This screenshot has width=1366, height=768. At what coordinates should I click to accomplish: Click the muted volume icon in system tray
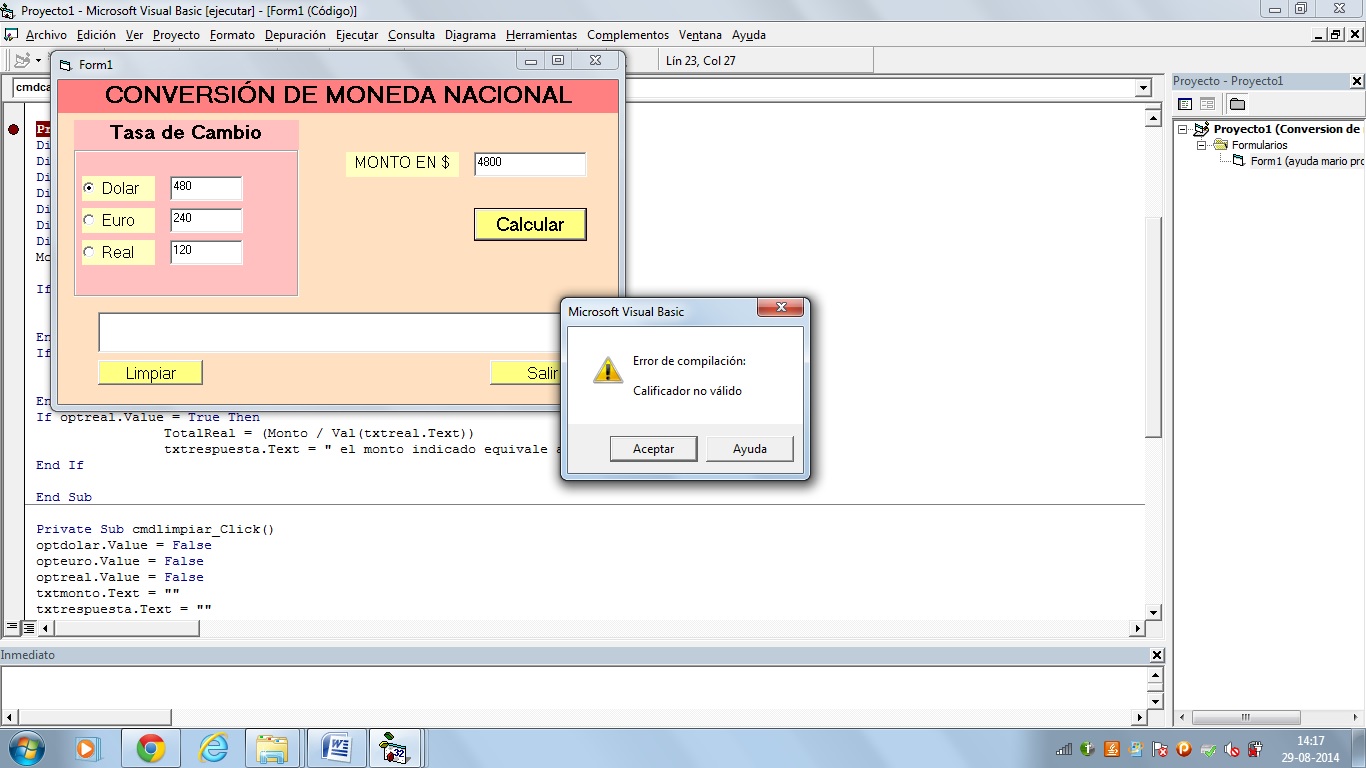(1233, 749)
